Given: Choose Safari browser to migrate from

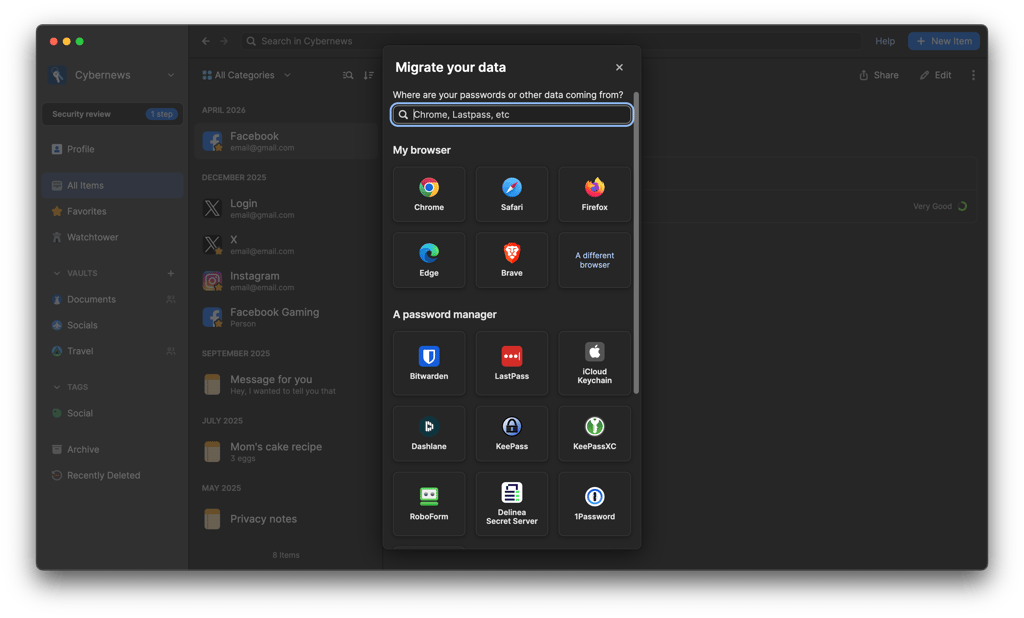Looking at the screenshot, I should coord(511,195).
